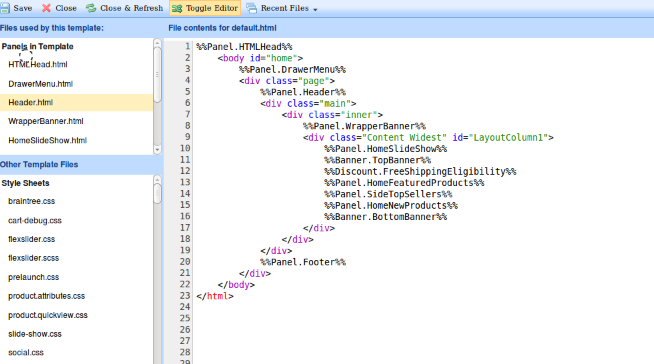Viewport: 654px width, 364px height.
Task: Open flexslider.scss stylesheet
Action: pyautogui.click(x=34, y=258)
